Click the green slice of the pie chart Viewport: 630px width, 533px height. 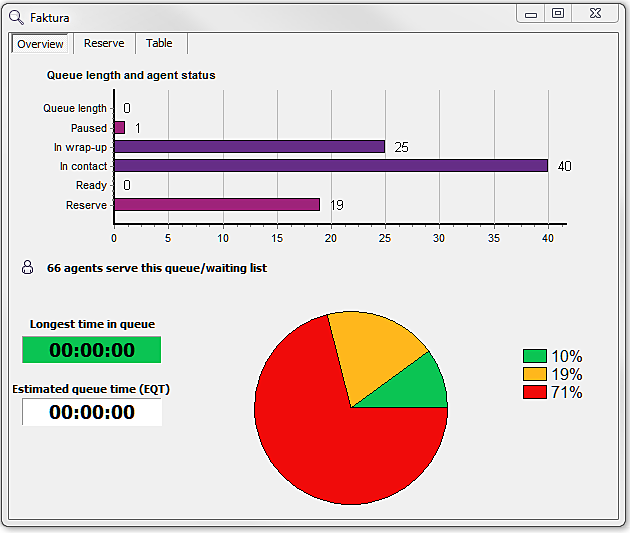click(420, 388)
